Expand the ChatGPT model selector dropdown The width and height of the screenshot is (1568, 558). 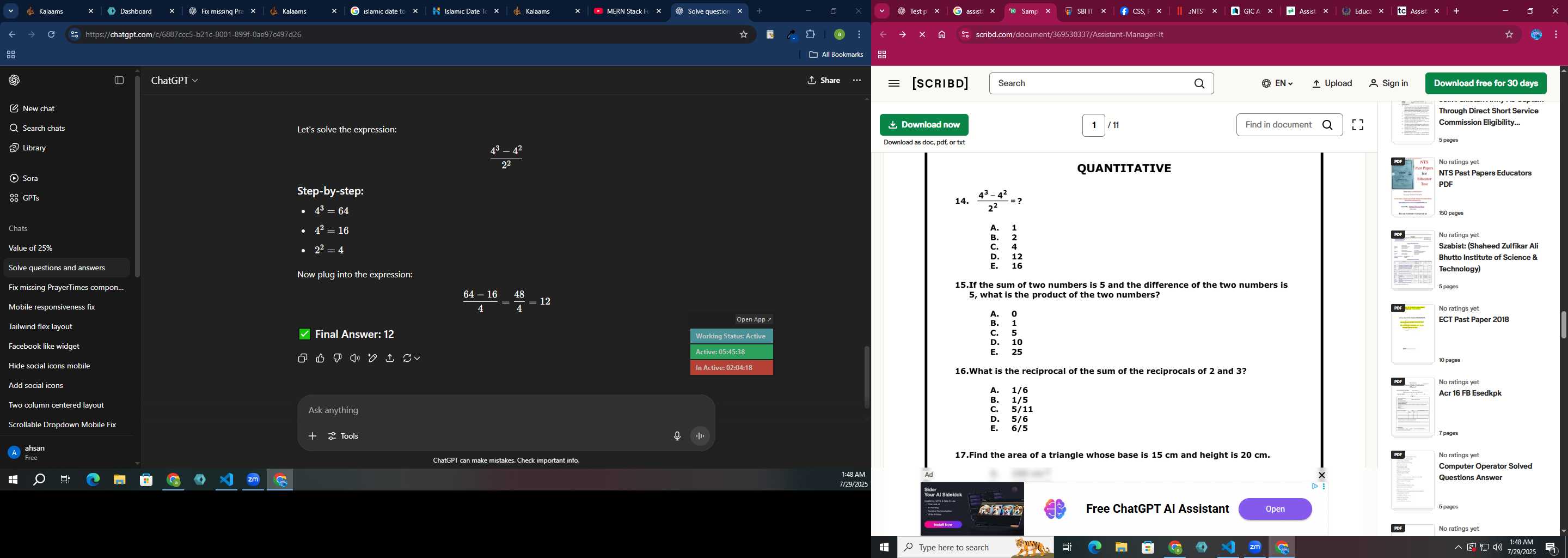click(175, 81)
